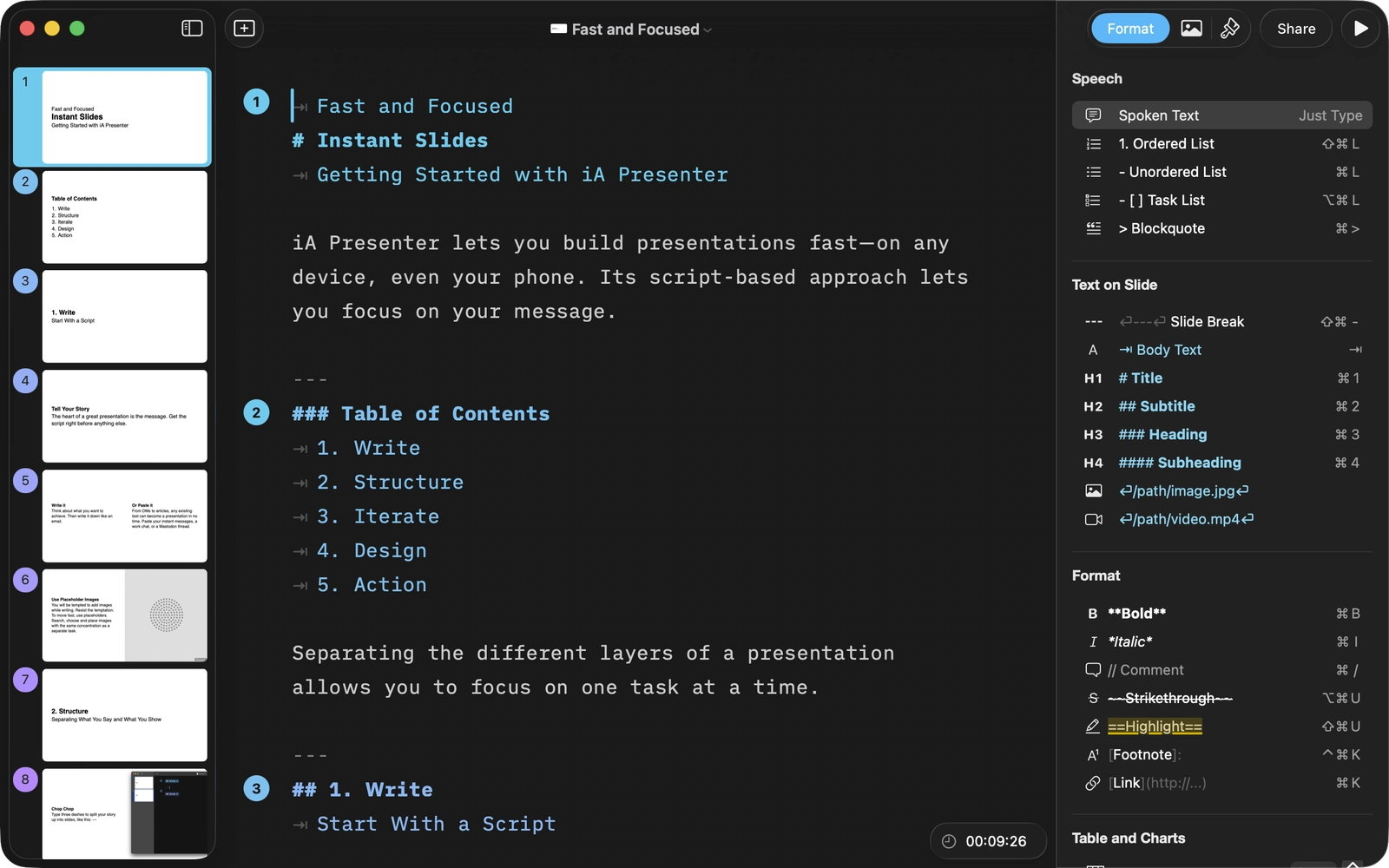Select slide 5 two-column thumbnail
1389x868 pixels.
125,516
